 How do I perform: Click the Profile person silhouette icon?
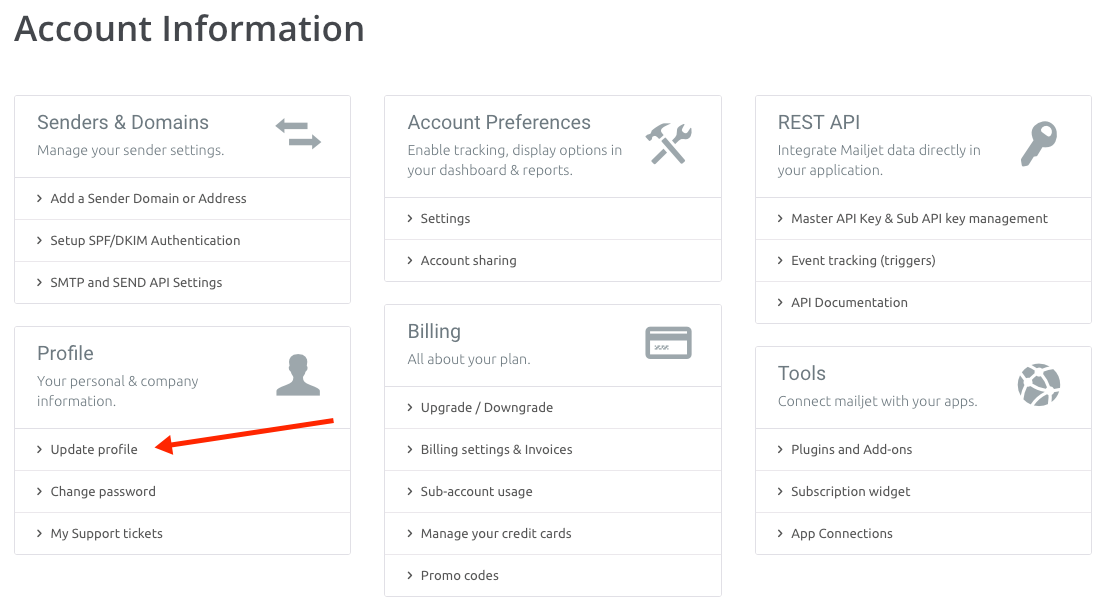(298, 375)
